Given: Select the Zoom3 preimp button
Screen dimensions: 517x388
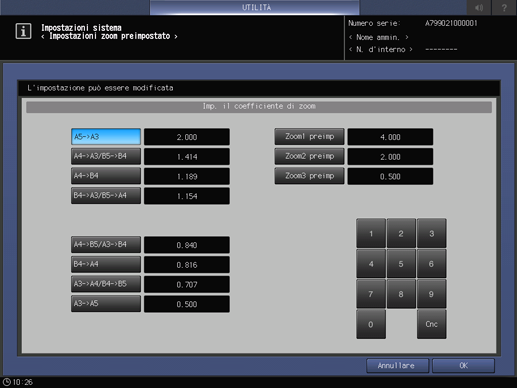Looking at the screenshot, I should [309, 176].
